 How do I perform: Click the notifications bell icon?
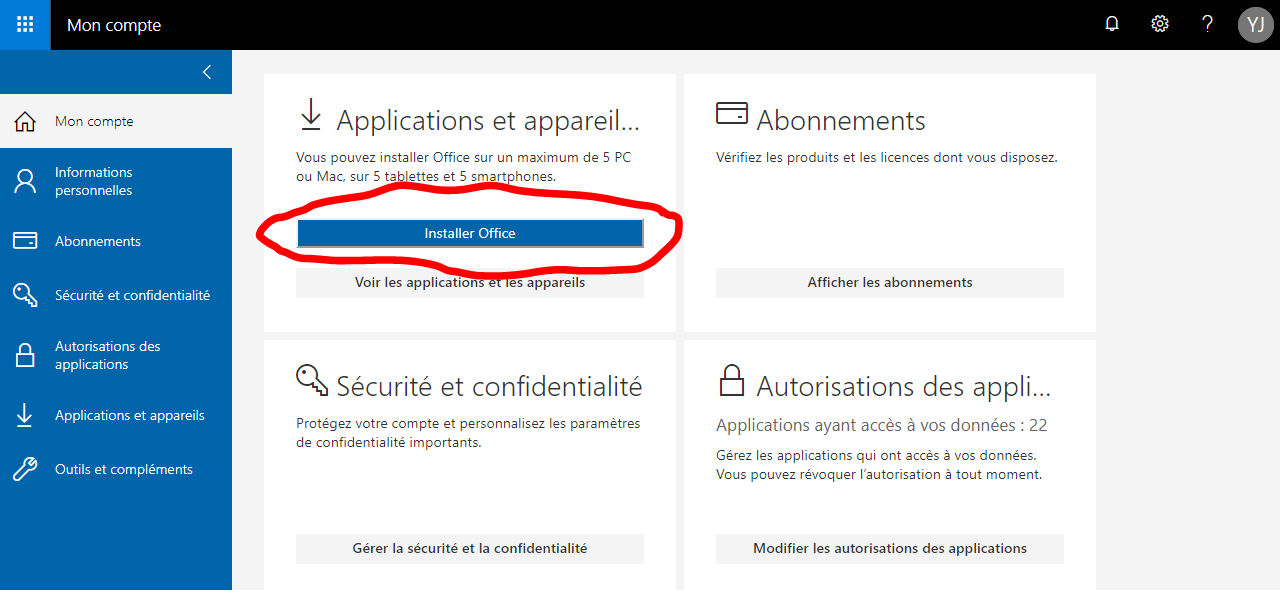click(x=1112, y=25)
